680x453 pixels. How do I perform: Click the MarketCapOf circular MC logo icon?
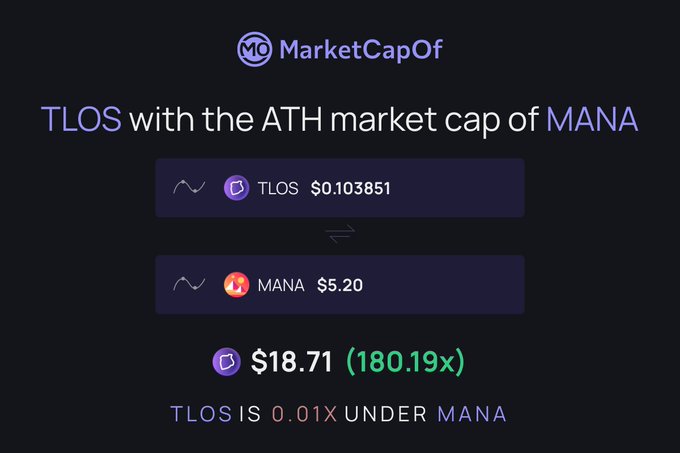[x=254, y=48]
